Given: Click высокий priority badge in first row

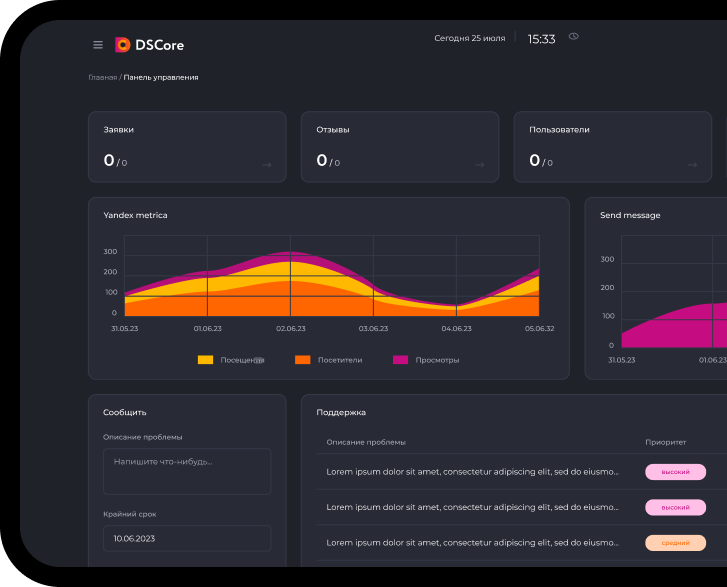Looking at the screenshot, I should click(x=675, y=472).
